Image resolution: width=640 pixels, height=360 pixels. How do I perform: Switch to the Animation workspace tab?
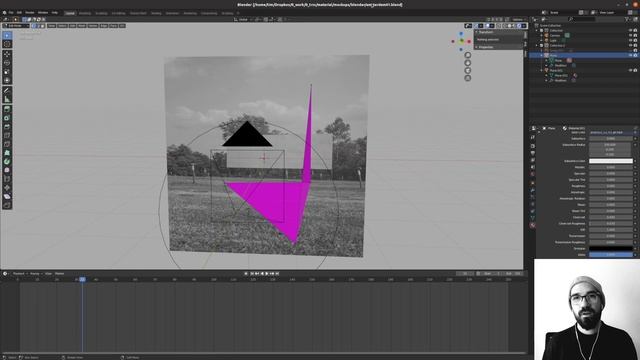coord(172,13)
